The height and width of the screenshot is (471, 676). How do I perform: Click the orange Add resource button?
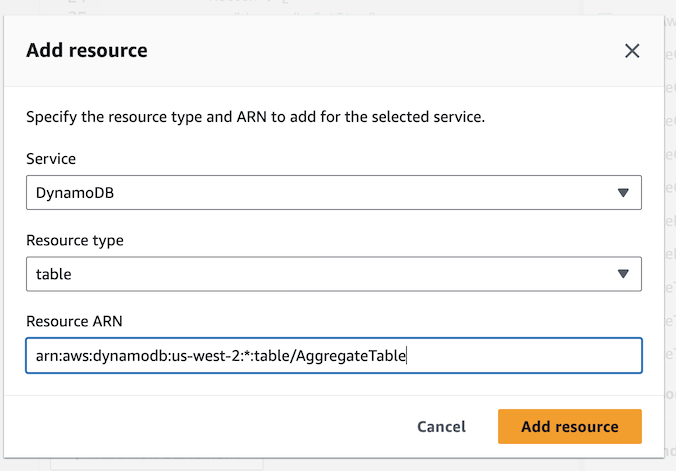click(x=570, y=427)
